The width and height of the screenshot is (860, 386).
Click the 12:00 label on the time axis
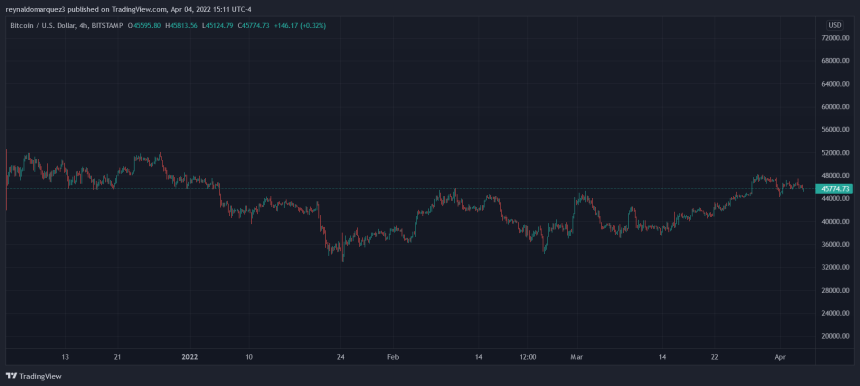[528, 357]
